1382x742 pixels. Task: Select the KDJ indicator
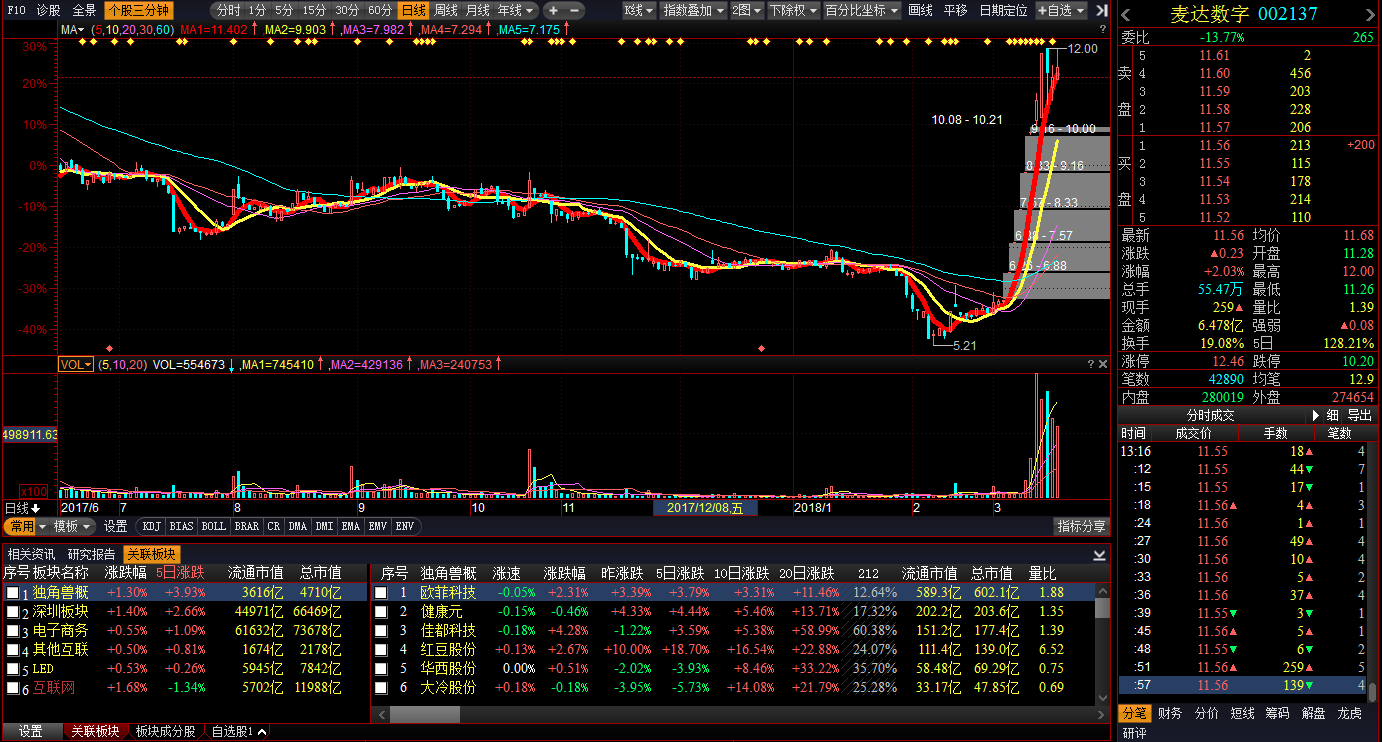pyautogui.click(x=151, y=526)
